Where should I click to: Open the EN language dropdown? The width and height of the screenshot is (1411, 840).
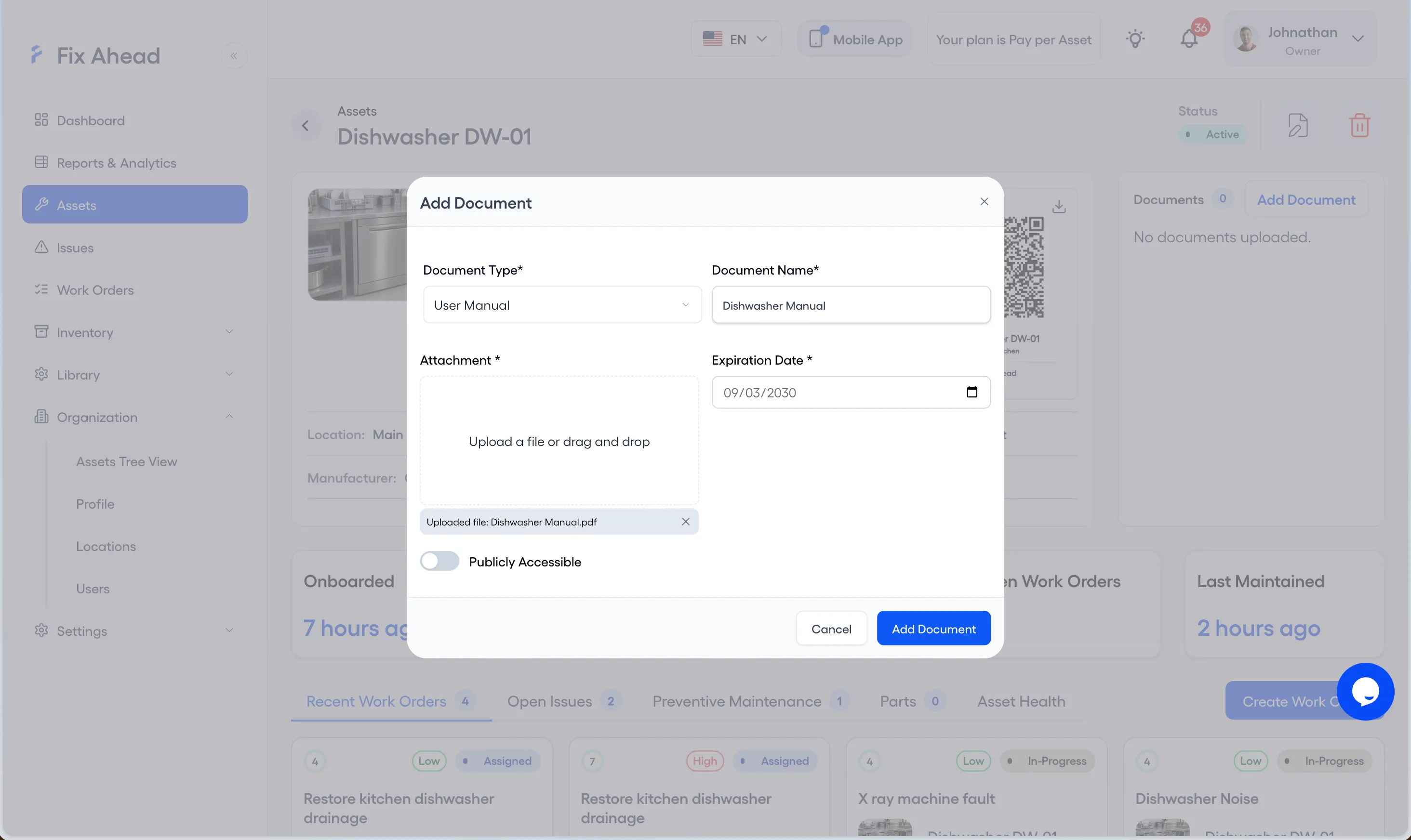click(736, 39)
